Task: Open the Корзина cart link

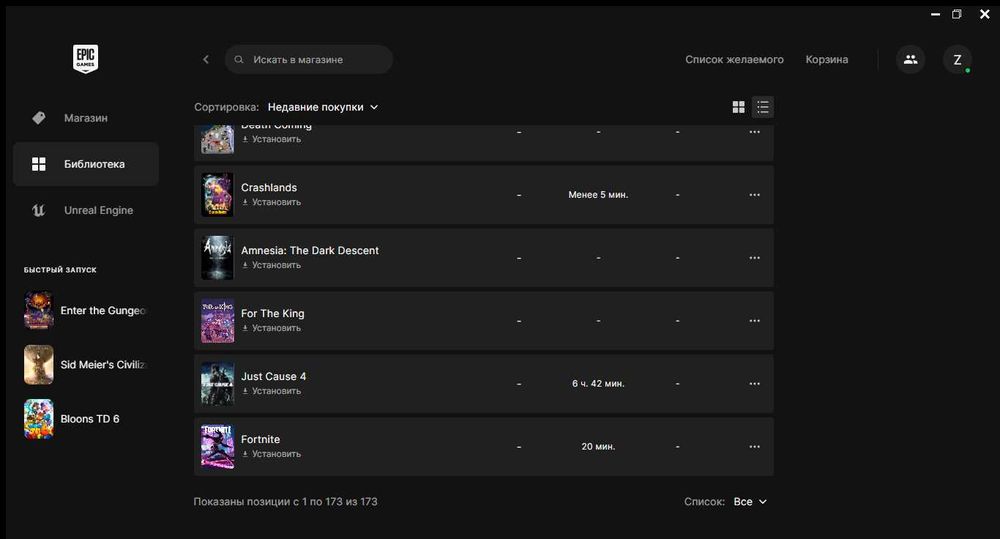Action: coord(827,59)
